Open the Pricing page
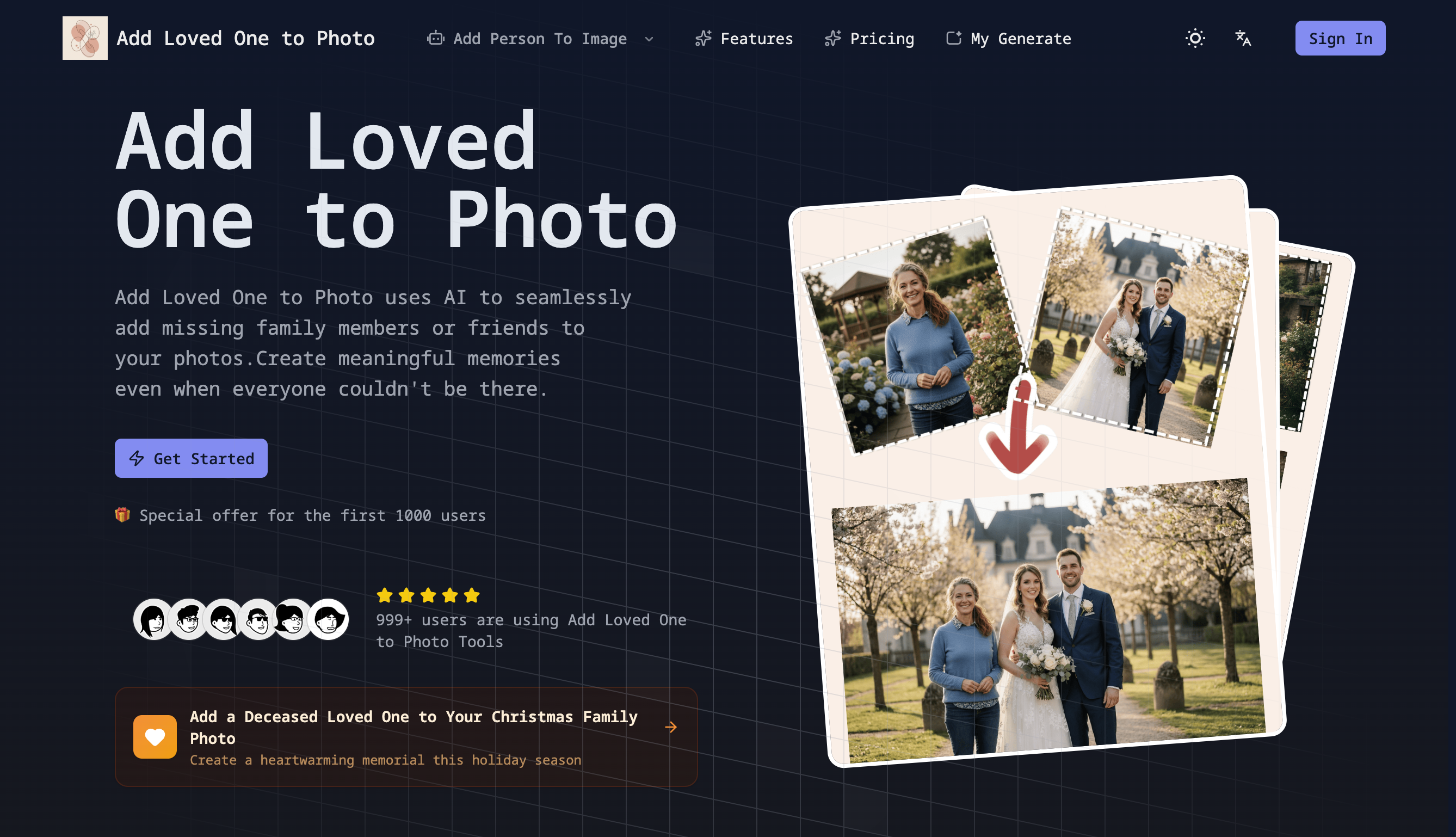Viewport: 1456px width, 837px height. 881,39
